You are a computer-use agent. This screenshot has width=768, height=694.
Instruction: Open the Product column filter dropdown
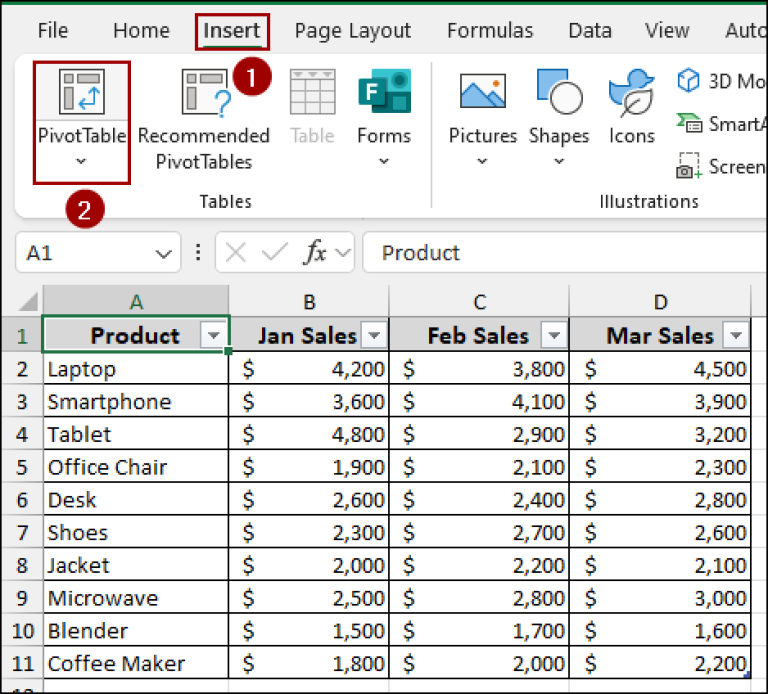tap(214, 335)
